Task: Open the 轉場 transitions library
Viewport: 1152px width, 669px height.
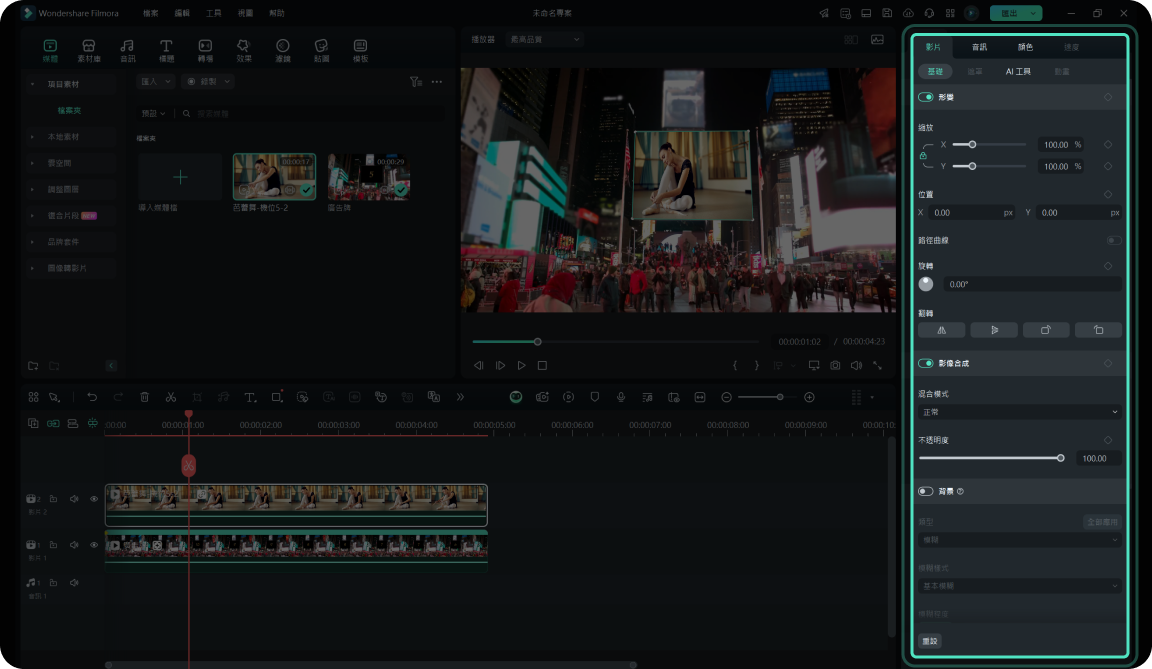Action: (205, 50)
